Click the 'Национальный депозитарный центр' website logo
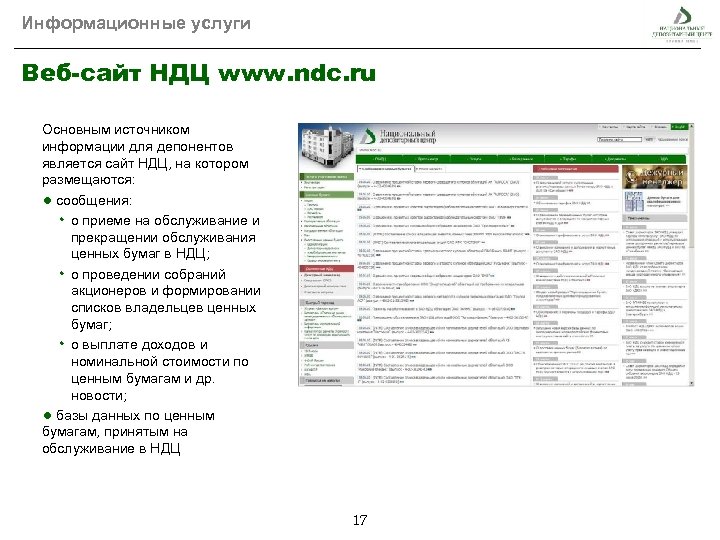The width and height of the screenshot is (720, 540). 398,136
